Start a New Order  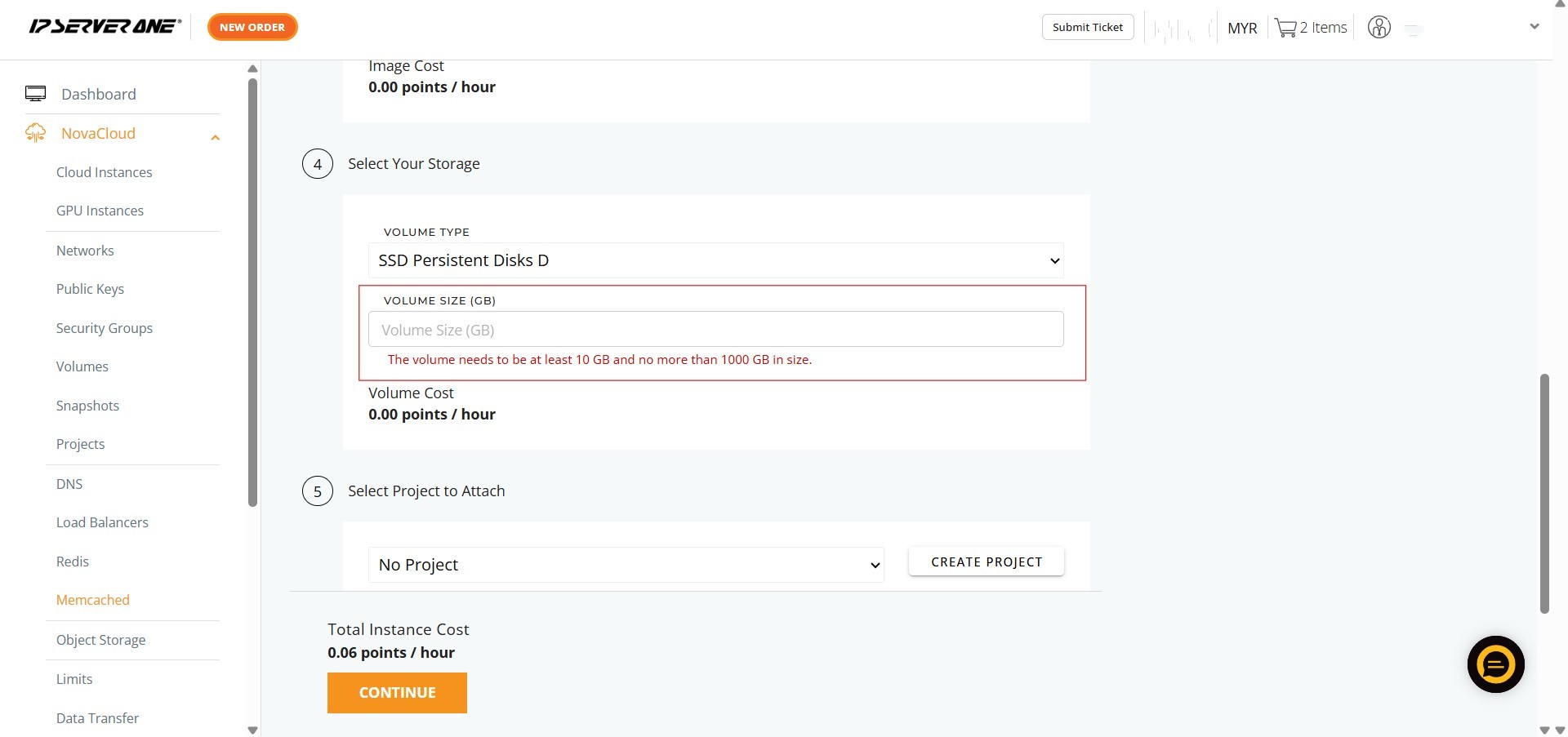[x=252, y=27]
